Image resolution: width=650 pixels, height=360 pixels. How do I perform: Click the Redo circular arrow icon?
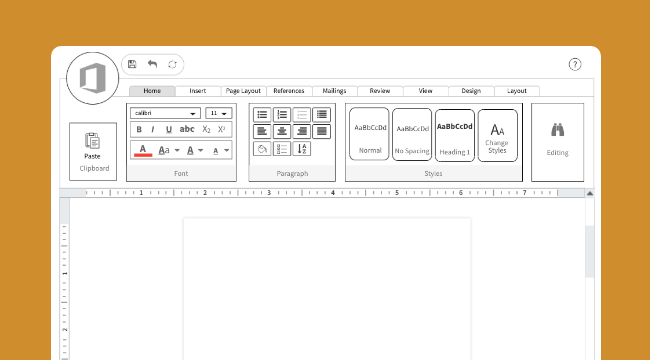point(172,64)
